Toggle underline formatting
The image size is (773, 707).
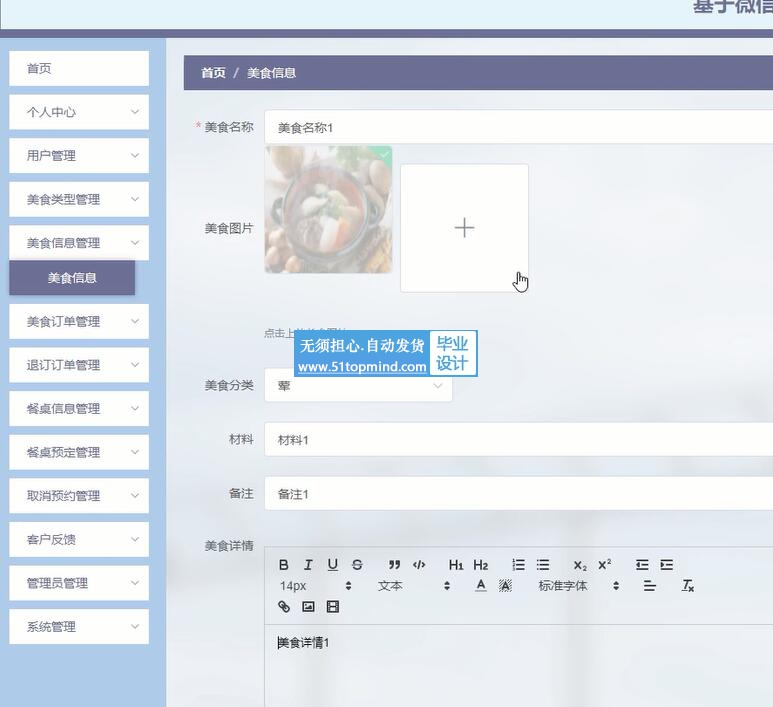point(333,565)
